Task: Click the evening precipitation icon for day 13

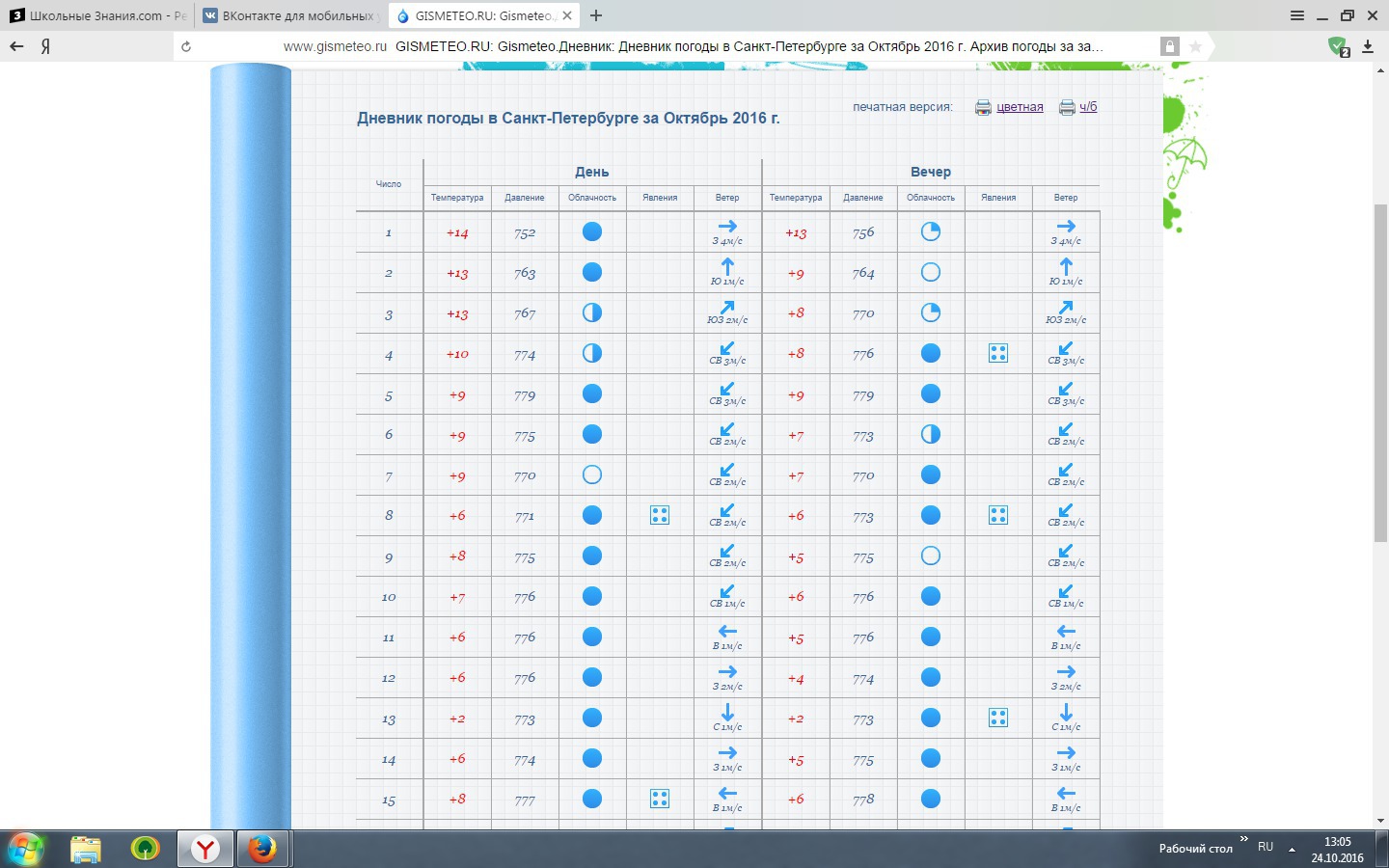Action: pos(998,718)
